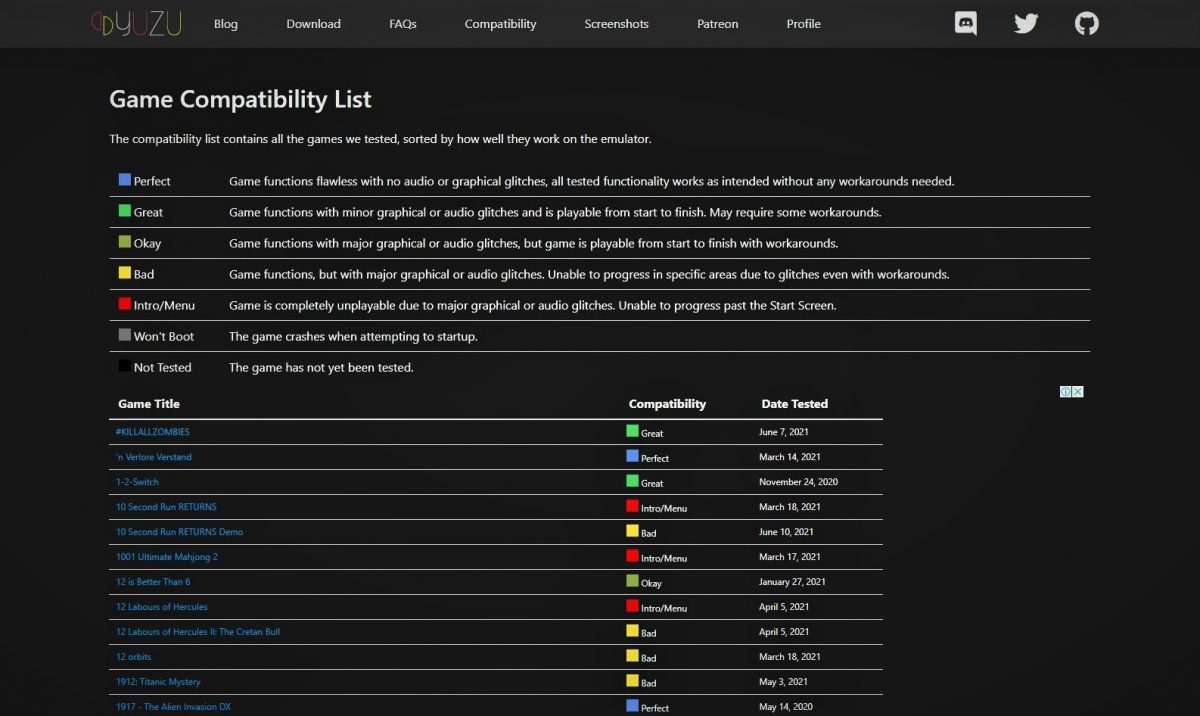Click Intro/Menu rating for 10 Second Run RETURNS

[657, 507]
